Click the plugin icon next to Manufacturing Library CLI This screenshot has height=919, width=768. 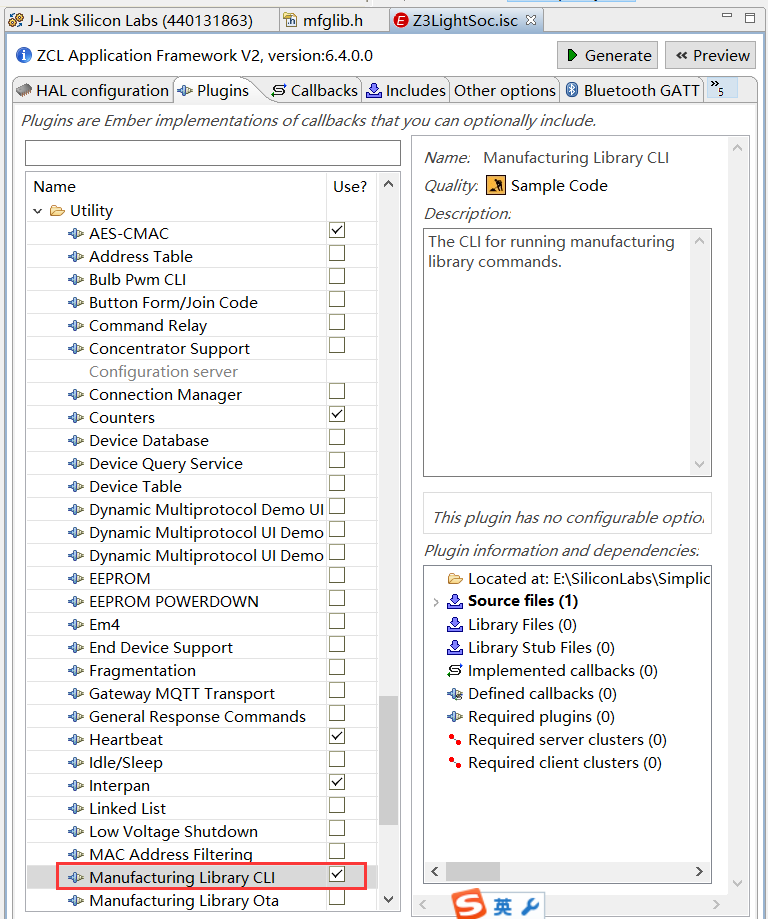pyautogui.click(x=76, y=877)
